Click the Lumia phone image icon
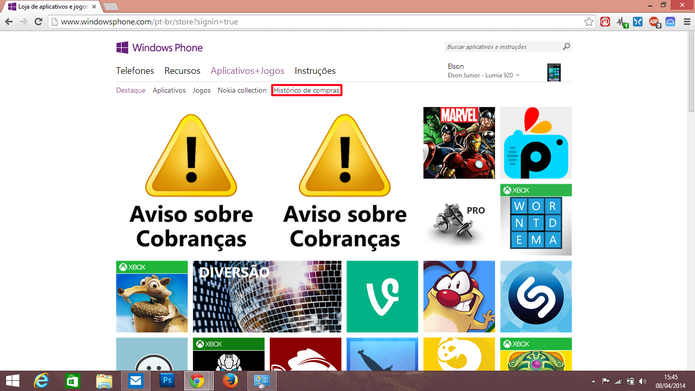 tap(554, 72)
